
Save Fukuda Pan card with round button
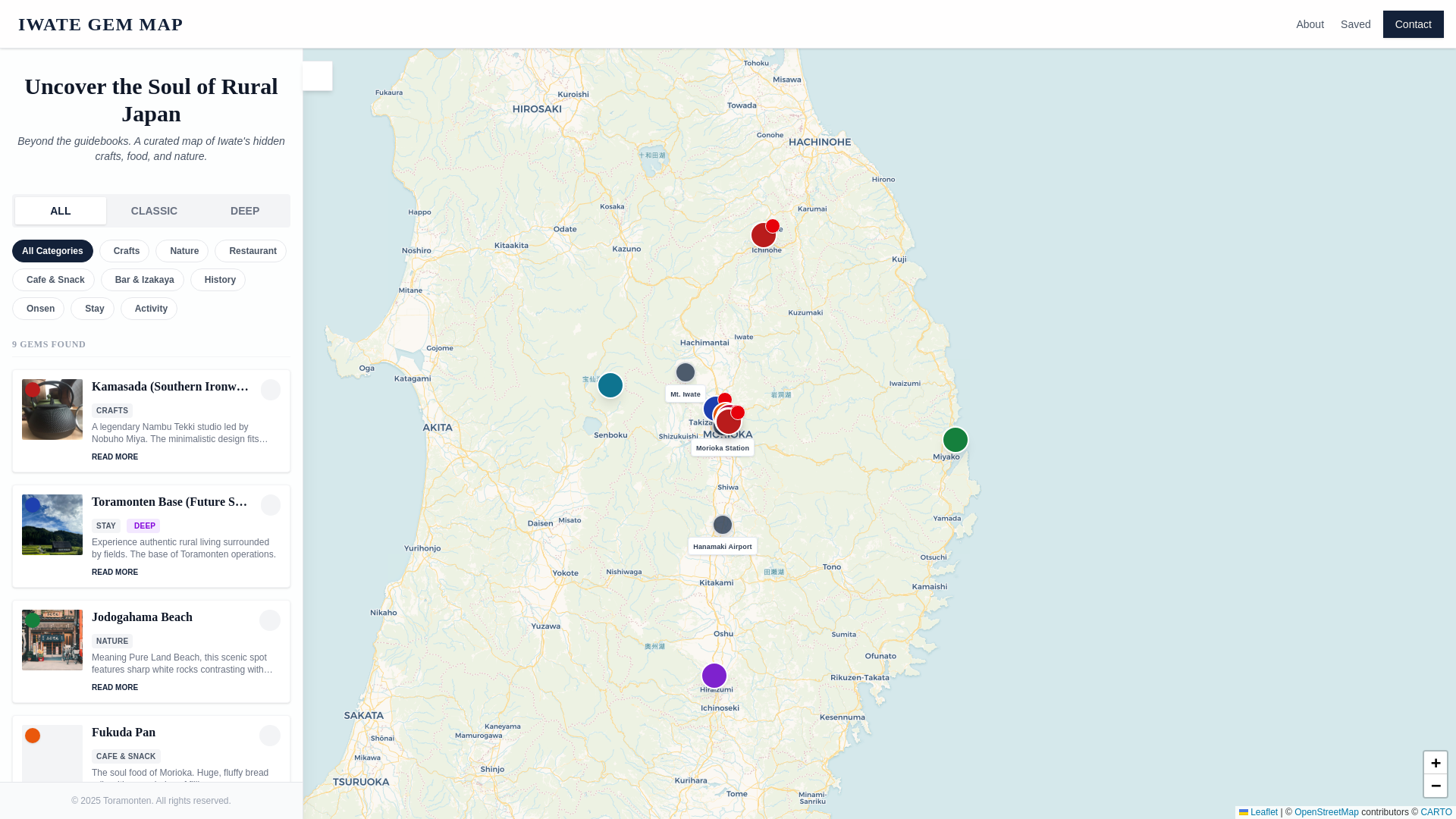270,736
